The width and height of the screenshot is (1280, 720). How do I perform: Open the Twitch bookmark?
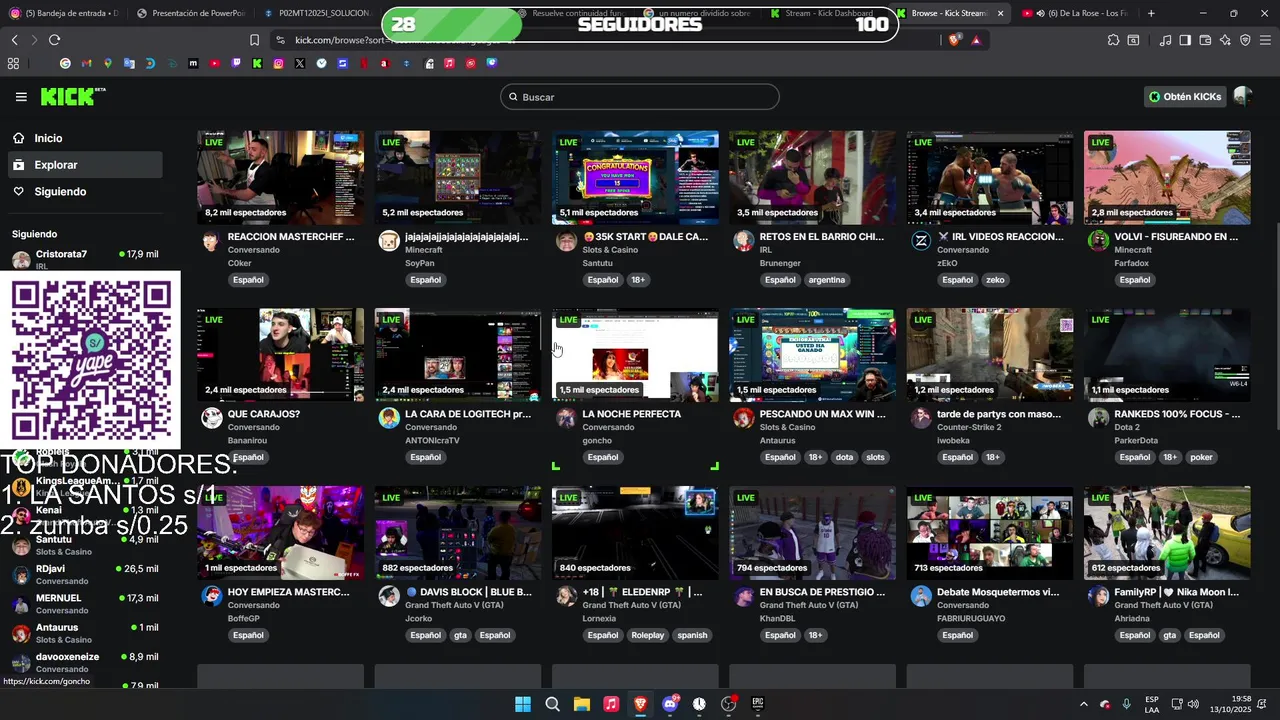pos(236,63)
